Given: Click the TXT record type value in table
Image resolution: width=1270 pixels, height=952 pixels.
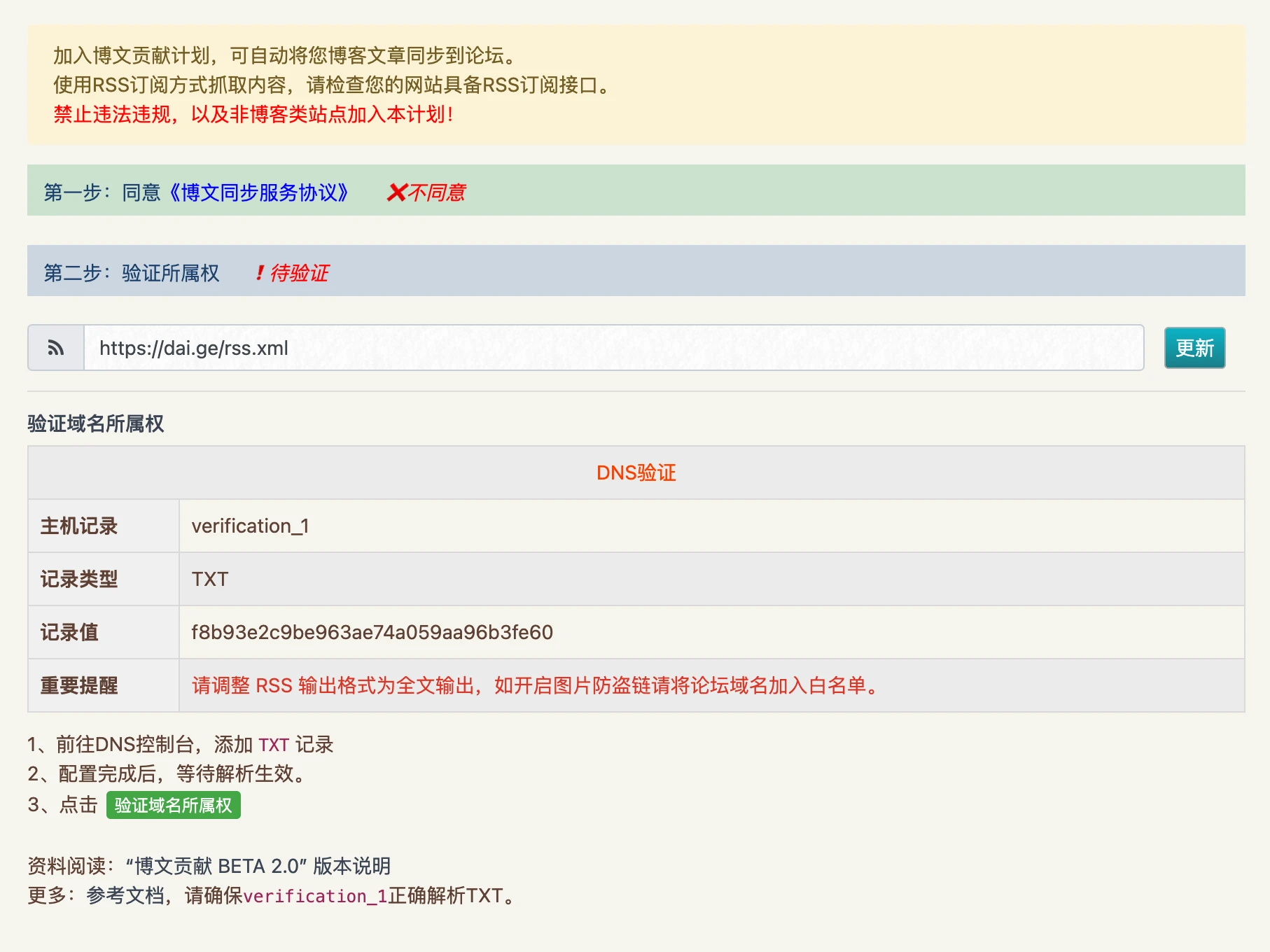Looking at the screenshot, I should (x=210, y=580).
